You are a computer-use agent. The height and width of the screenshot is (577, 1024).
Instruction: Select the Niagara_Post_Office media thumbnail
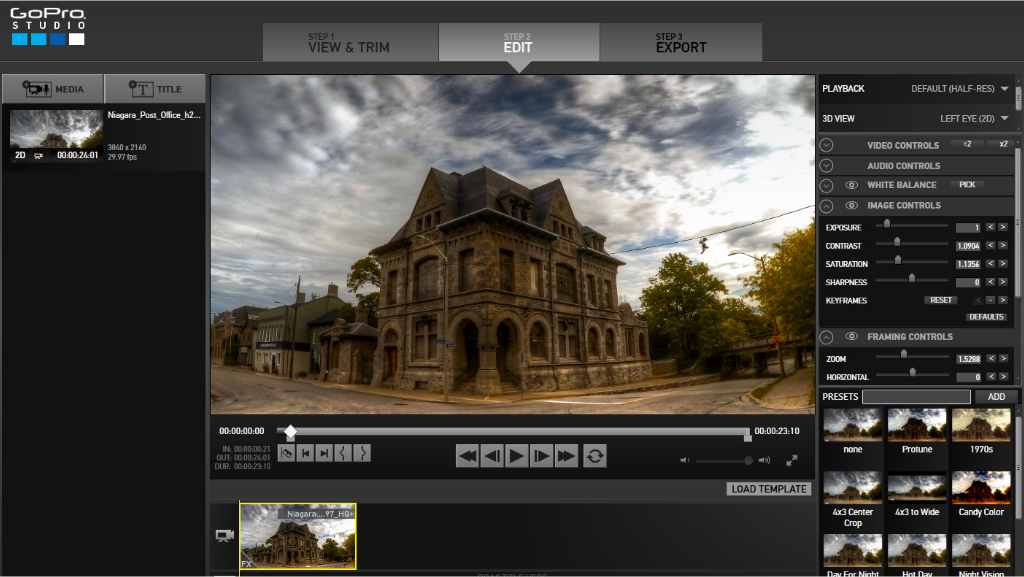click(x=56, y=136)
